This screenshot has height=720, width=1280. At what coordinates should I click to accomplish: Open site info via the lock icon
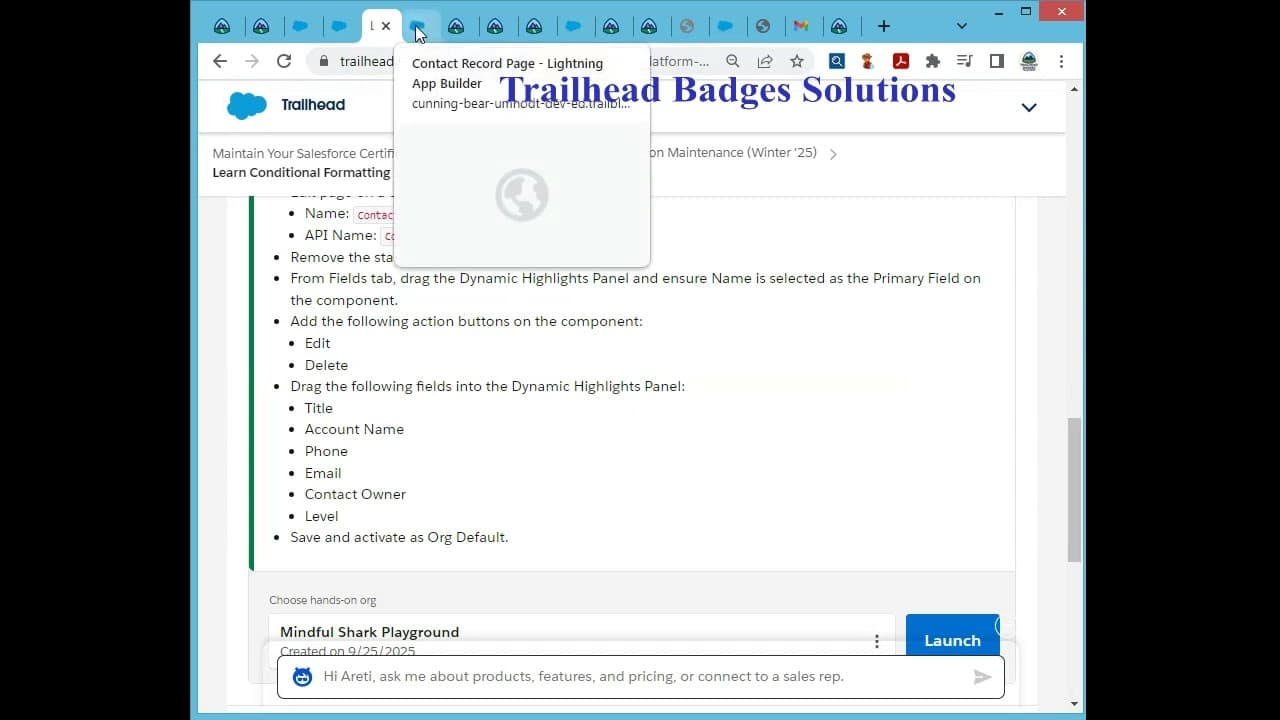click(x=323, y=61)
